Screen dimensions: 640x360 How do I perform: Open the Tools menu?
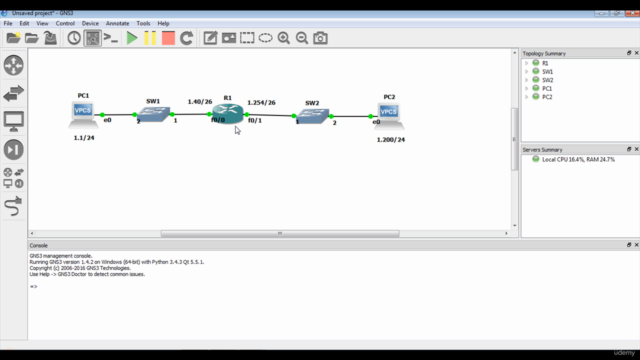143,23
